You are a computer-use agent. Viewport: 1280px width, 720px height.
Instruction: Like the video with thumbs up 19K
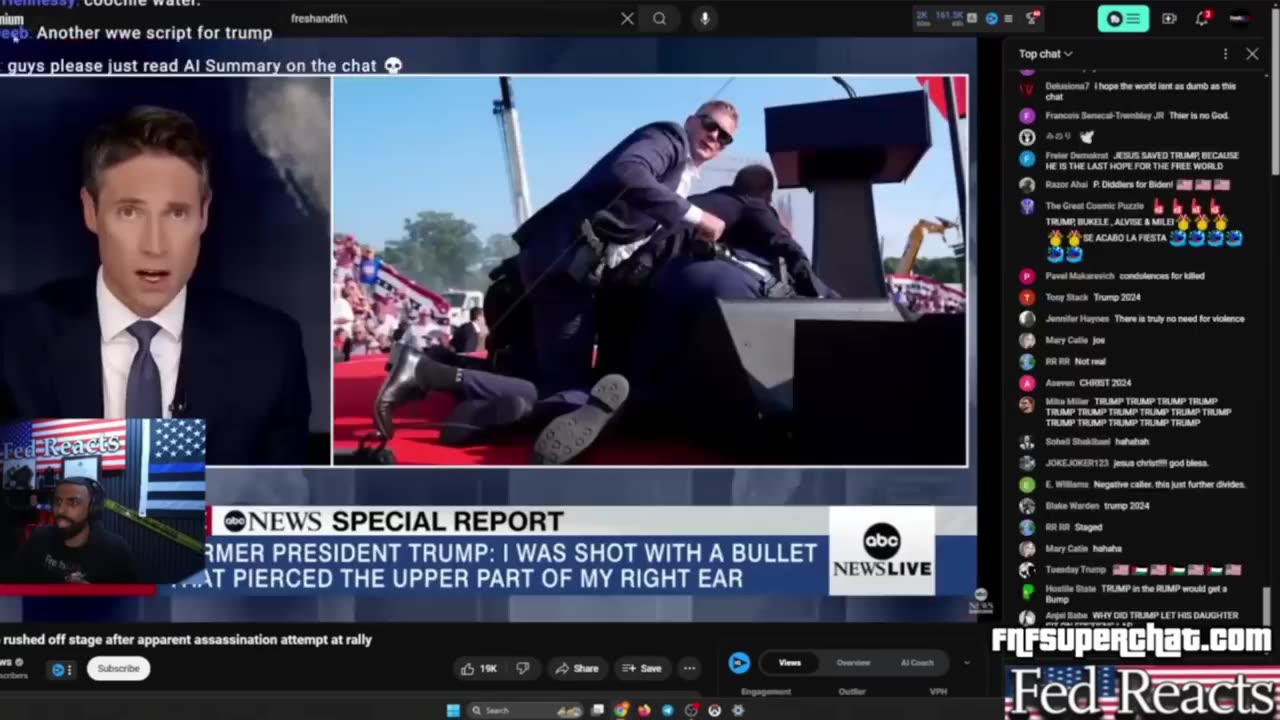pos(479,668)
